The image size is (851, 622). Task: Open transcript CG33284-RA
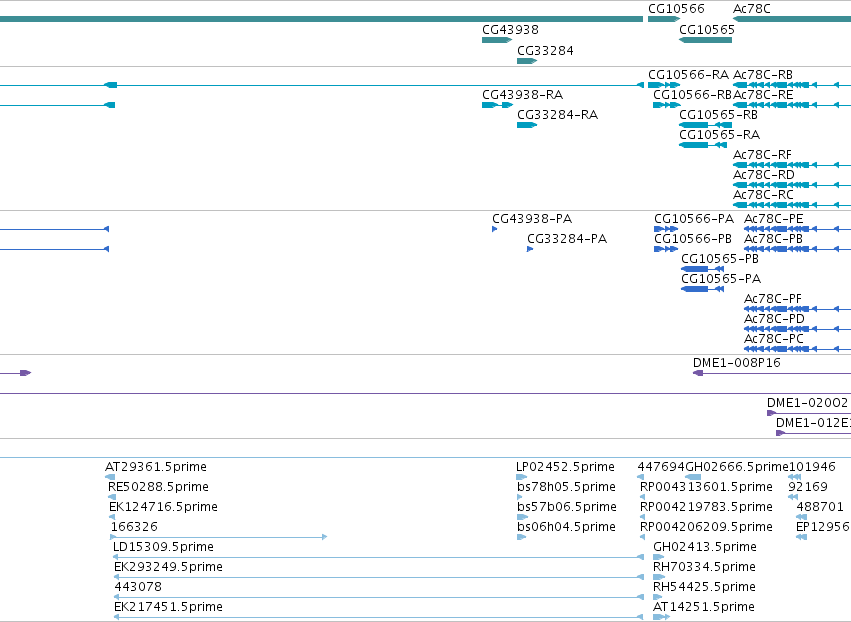(x=557, y=115)
